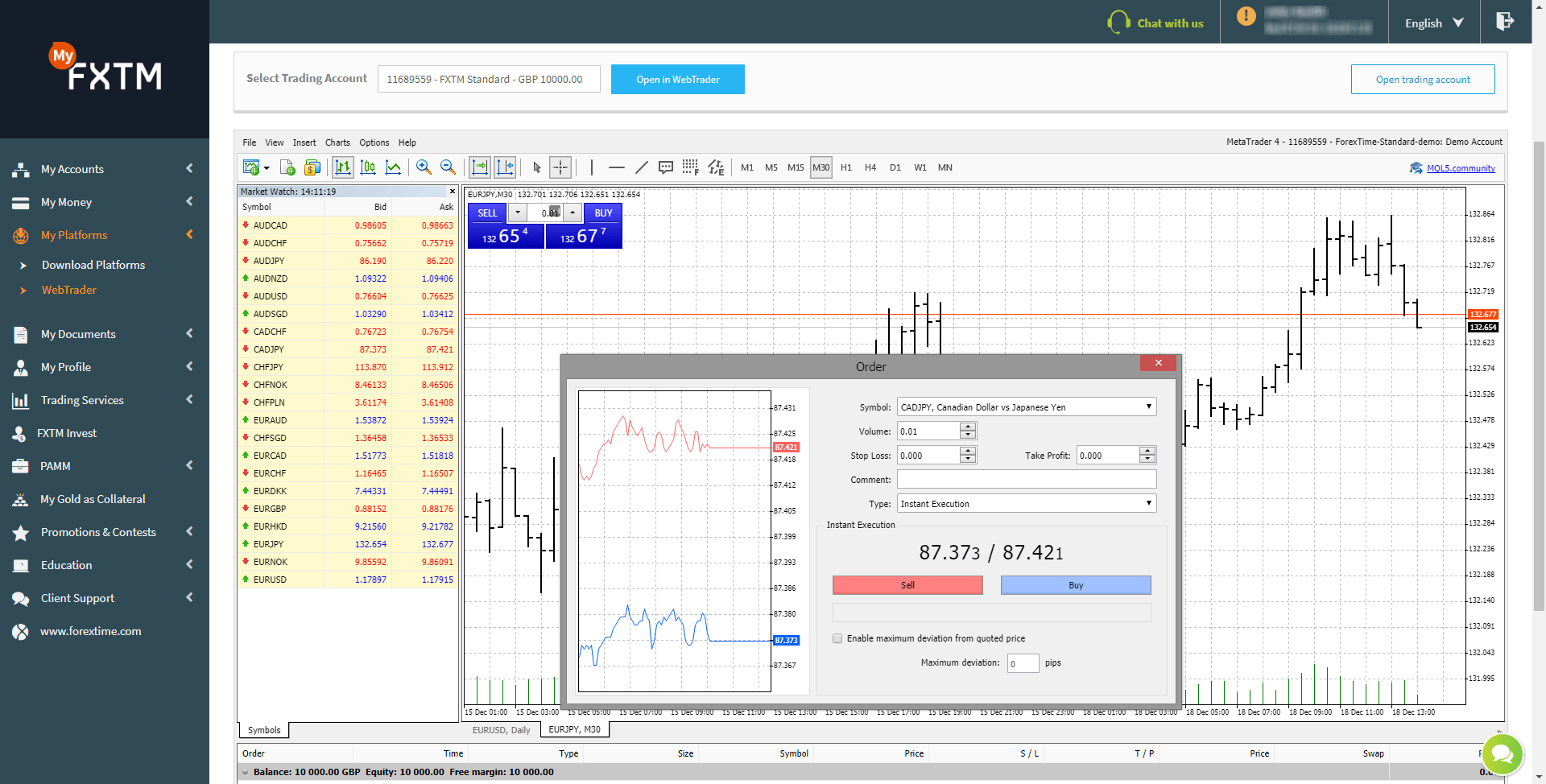Switch to D1 timeframe

tap(895, 167)
